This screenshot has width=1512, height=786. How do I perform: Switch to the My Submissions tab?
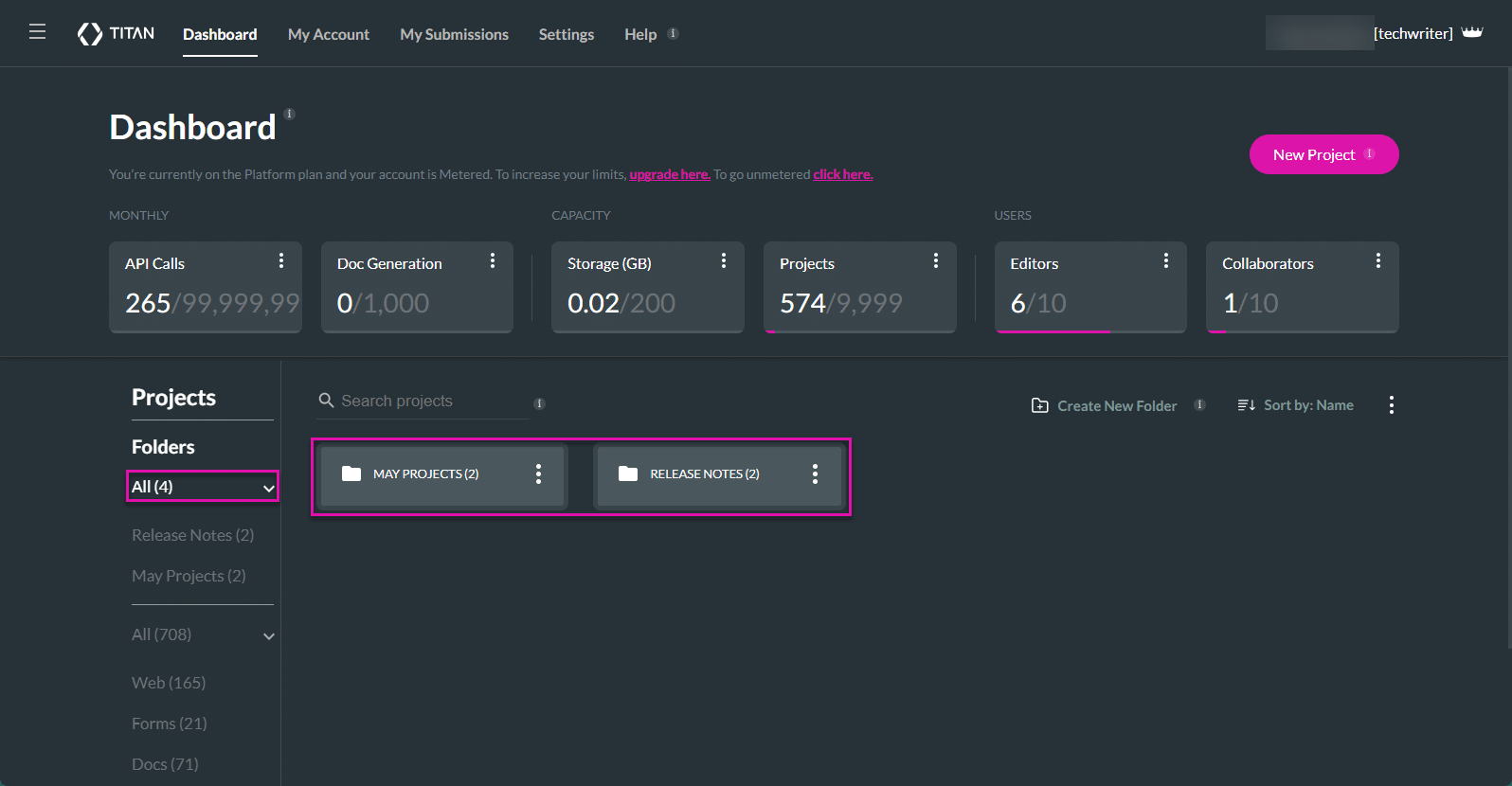(x=454, y=34)
